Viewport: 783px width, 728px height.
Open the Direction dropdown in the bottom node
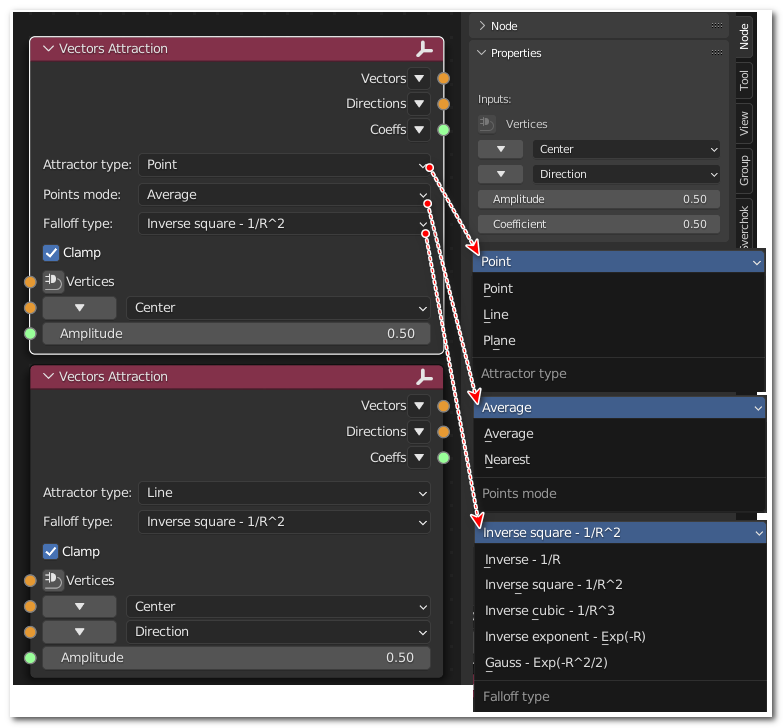[x=278, y=632]
